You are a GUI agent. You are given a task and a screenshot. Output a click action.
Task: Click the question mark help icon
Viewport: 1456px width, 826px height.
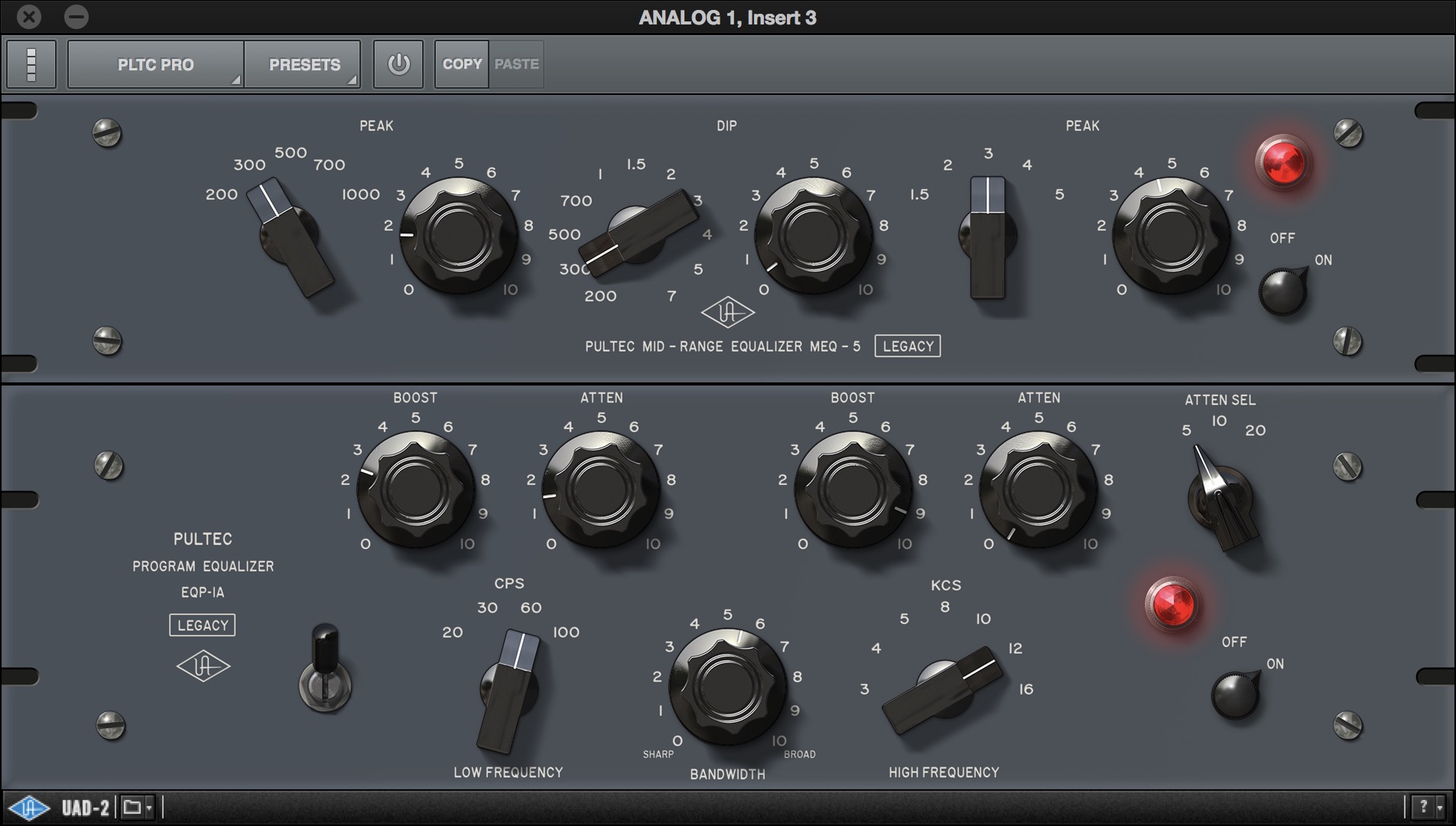click(1423, 807)
